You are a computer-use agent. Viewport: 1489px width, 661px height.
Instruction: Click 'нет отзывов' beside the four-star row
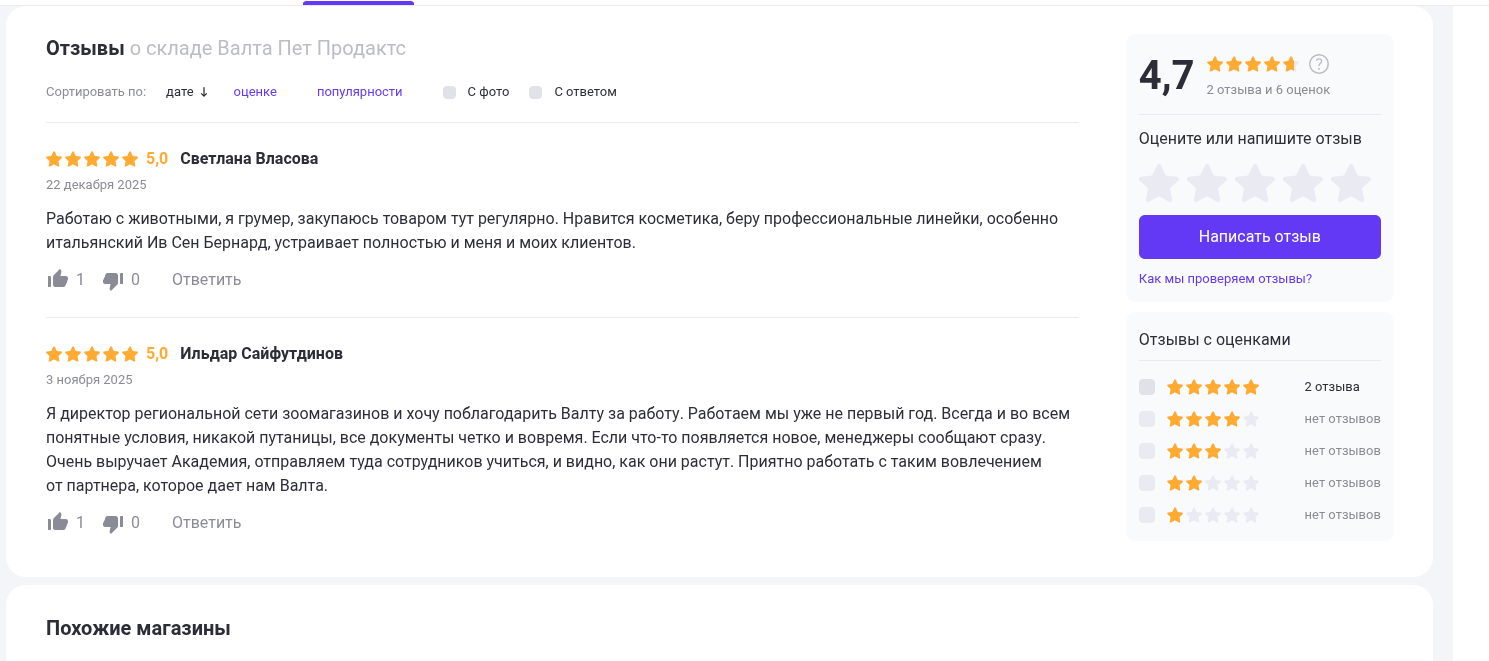1342,419
